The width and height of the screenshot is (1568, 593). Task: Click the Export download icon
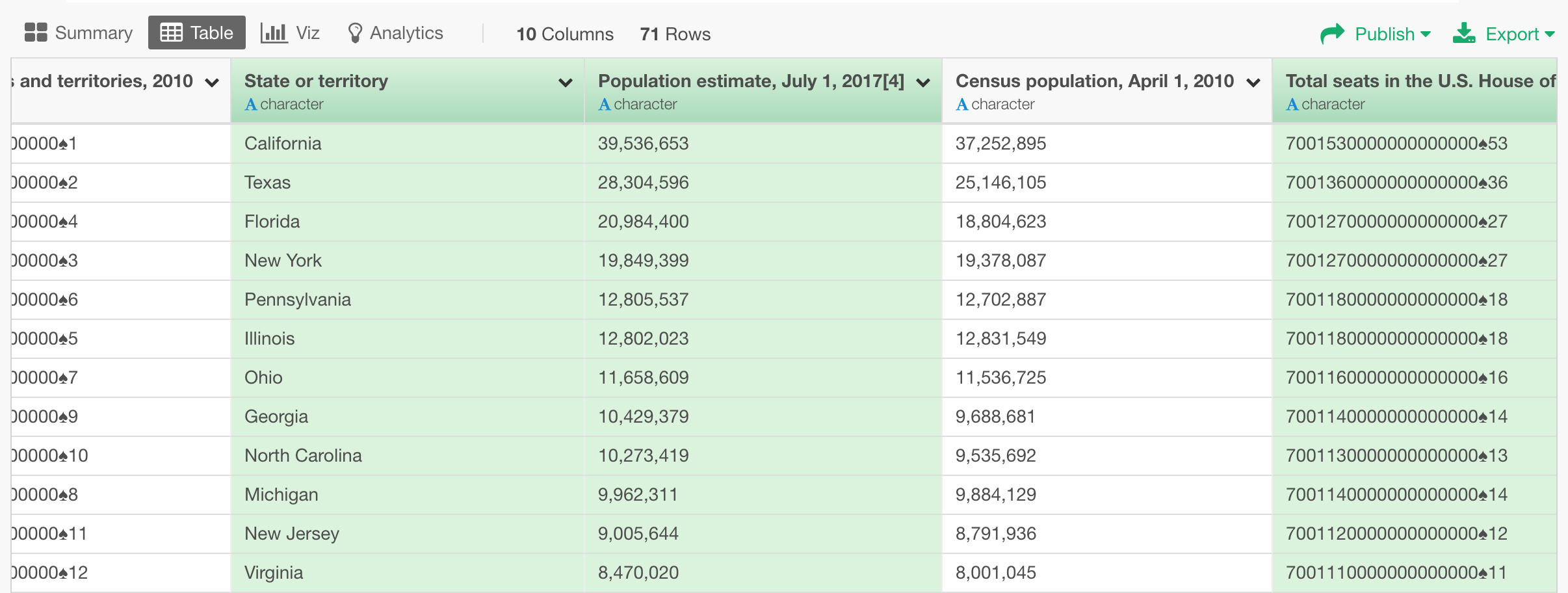point(1465,31)
